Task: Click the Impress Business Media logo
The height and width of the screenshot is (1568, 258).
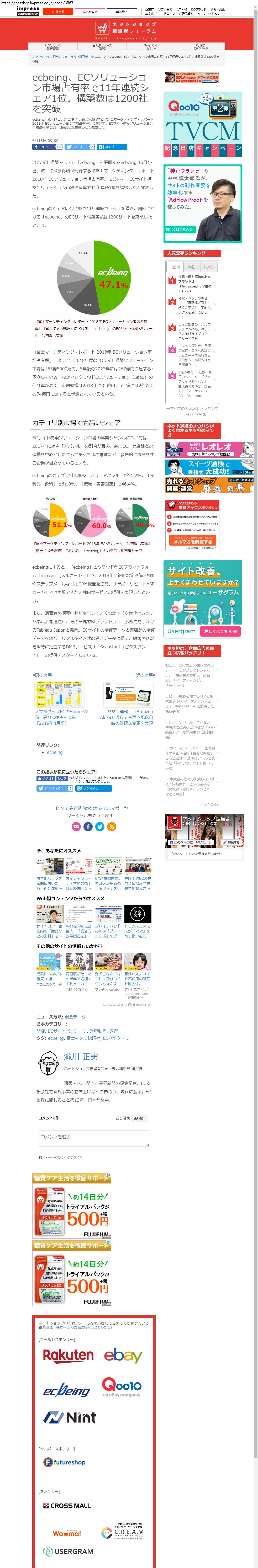Action: [28, 11]
